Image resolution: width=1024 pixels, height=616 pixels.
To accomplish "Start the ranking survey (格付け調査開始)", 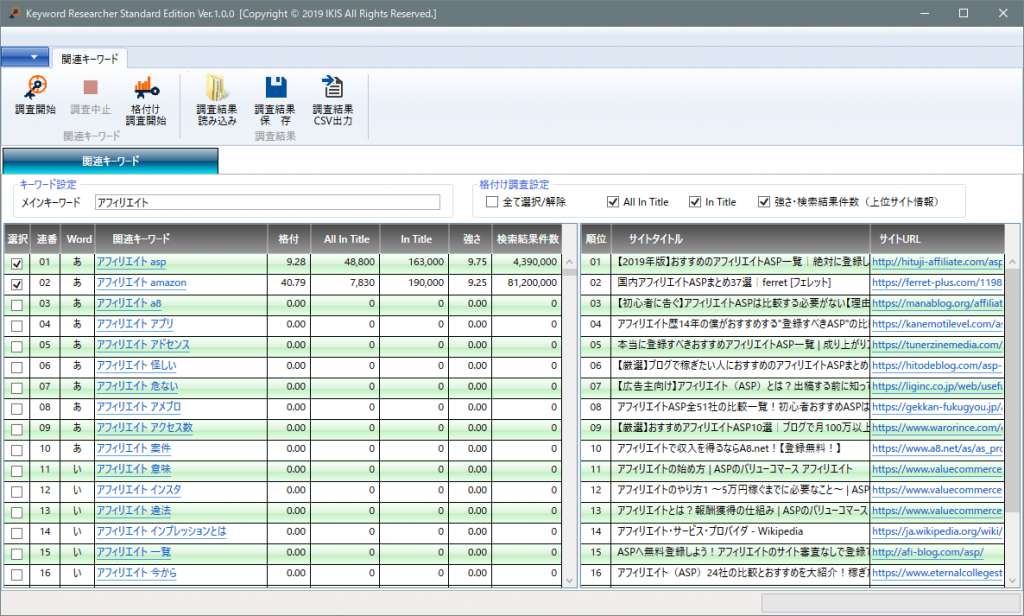I will [146, 101].
